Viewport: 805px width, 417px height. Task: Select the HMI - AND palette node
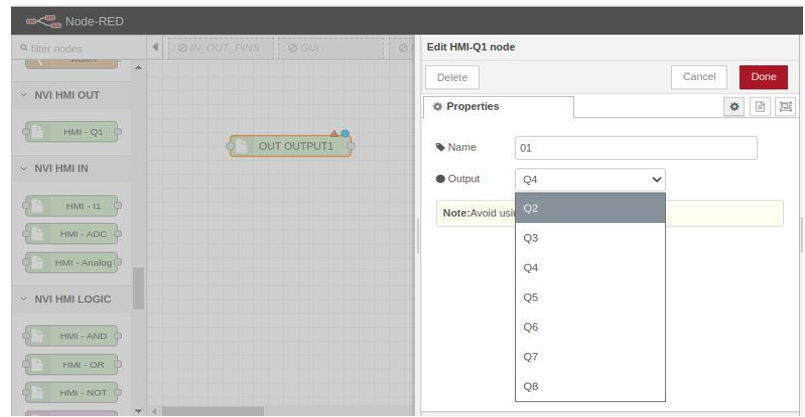pyautogui.click(x=70, y=336)
